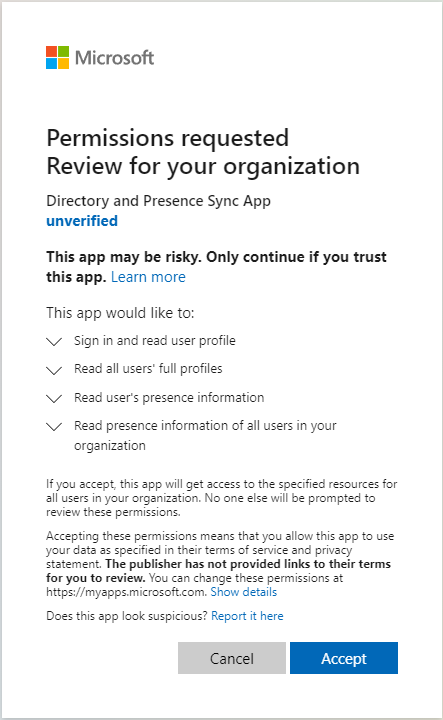
Task: Select the 'Sign in and read user profile' permission text
Action: (x=155, y=341)
